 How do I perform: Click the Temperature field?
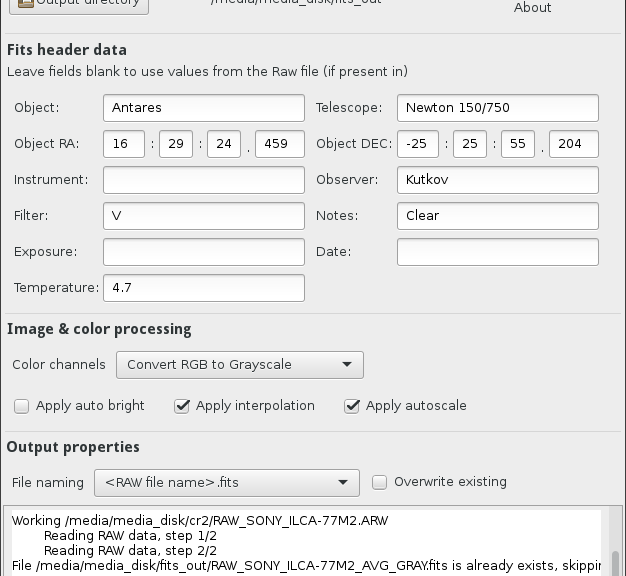[203, 288]
